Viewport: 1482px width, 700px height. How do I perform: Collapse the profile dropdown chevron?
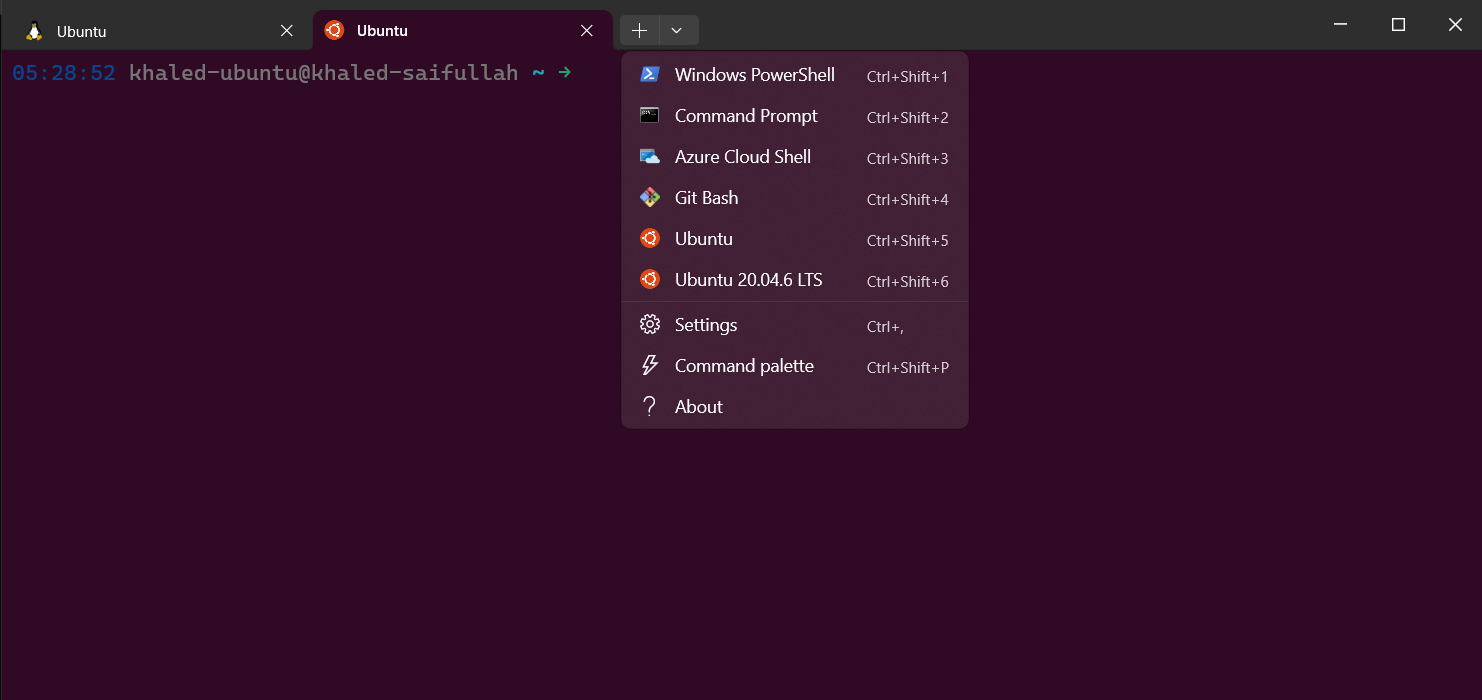pyautogui.click(x=678, y=30)
